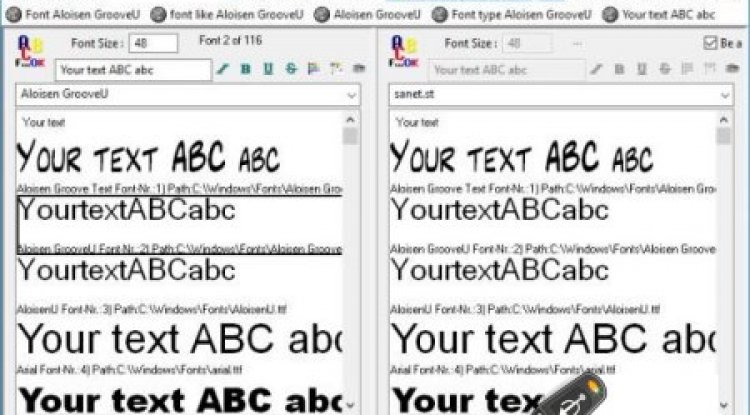Click the right font list scrollbar down arrow
Screen dimensions: 750x415
point(724,405)
